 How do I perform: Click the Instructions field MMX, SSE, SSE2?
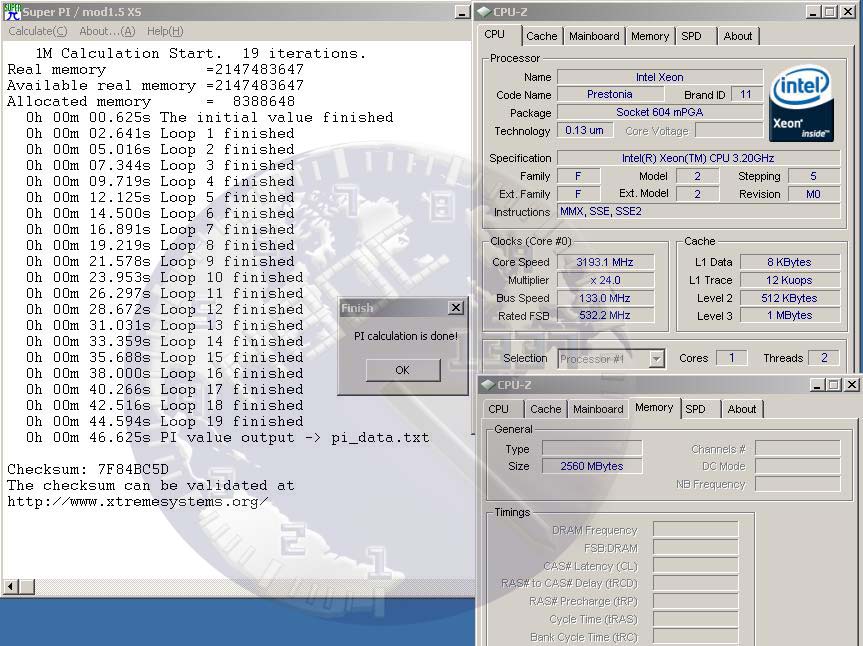pos(698,212)
